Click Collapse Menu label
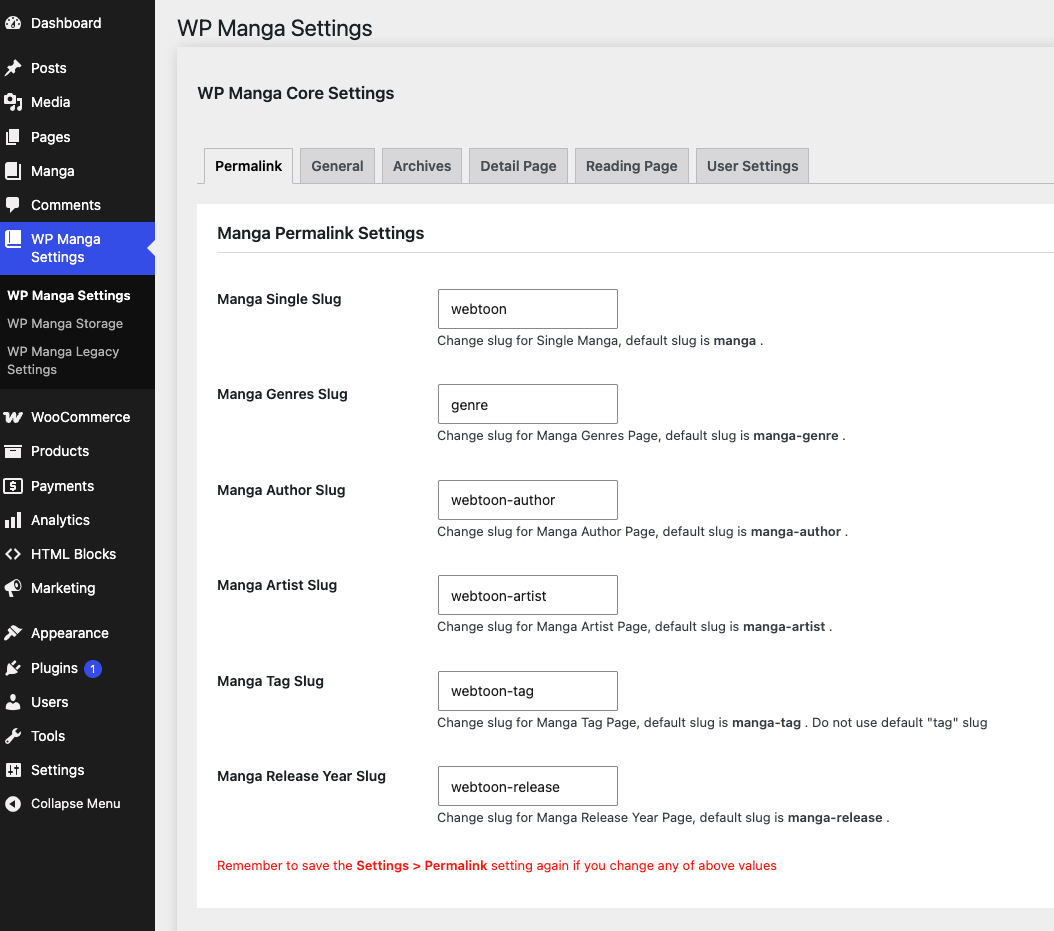 pos(75,804)
